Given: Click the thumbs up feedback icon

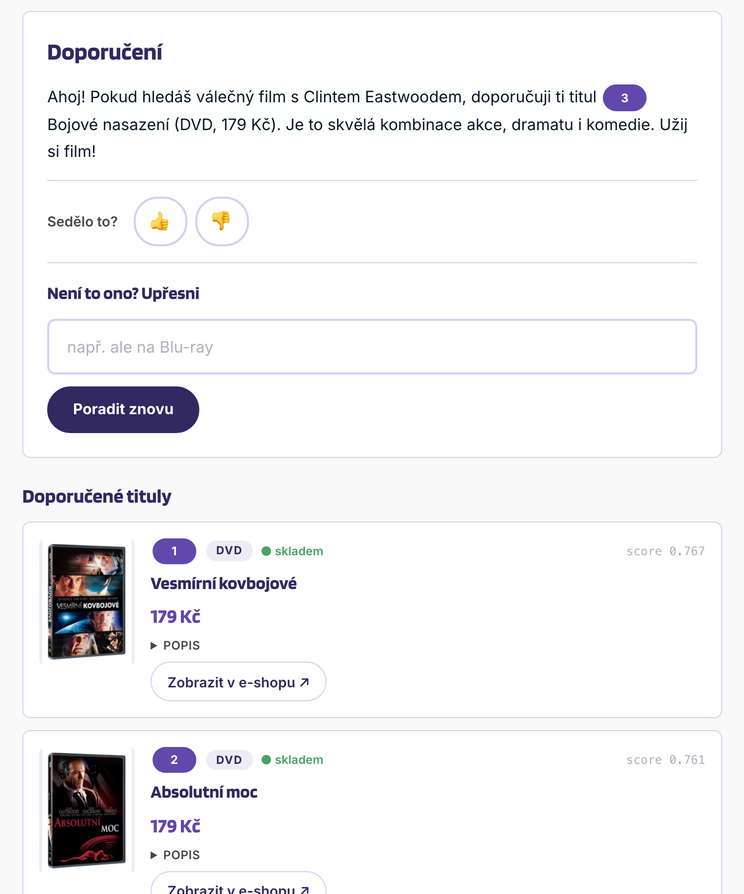Looking at the screenshot, I should pos(160,221).
